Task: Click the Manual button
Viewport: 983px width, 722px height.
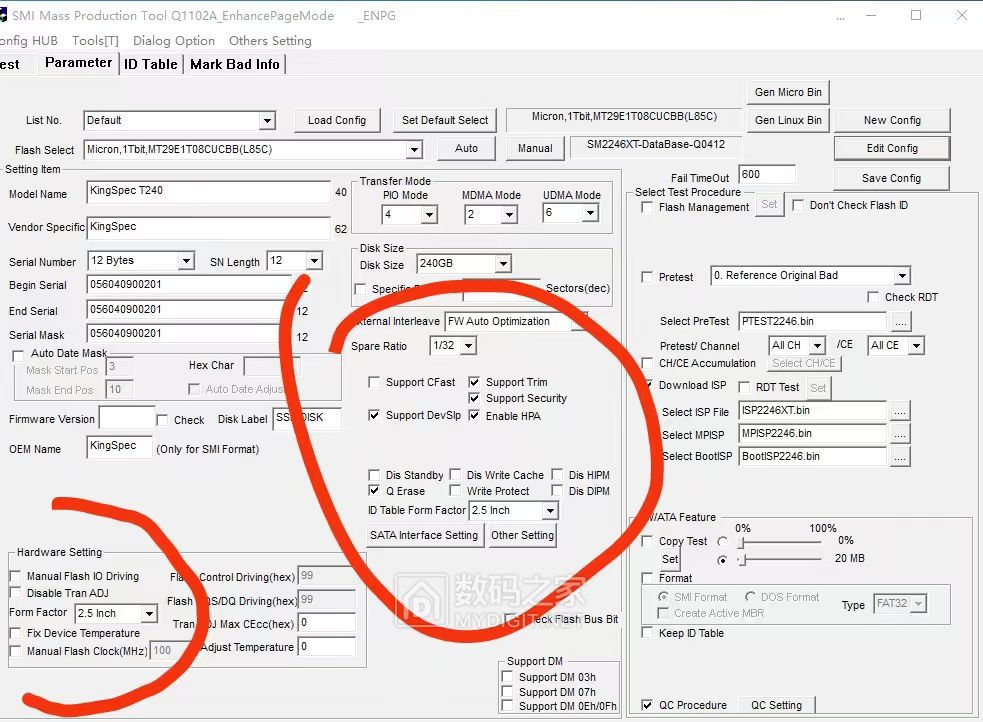Action: point(535,149)
